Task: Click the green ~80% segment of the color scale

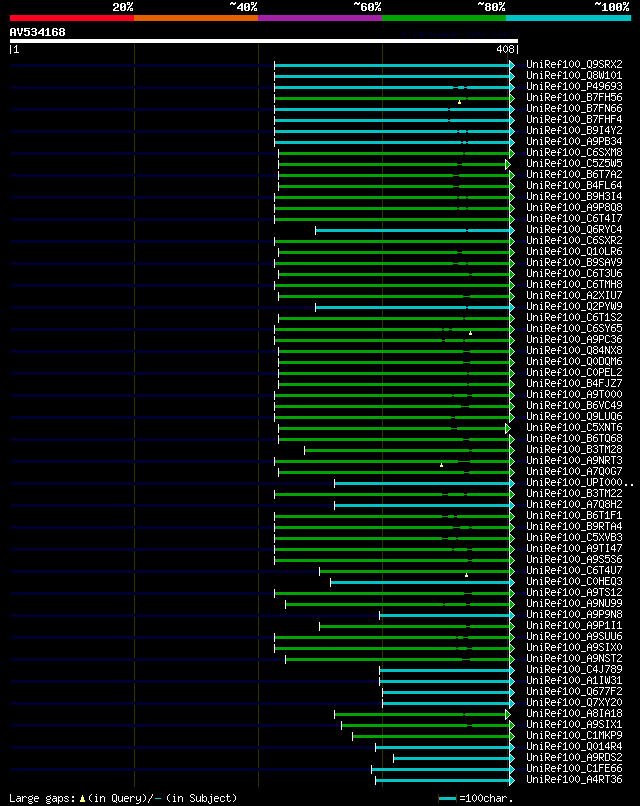Action: click(444, 18)
